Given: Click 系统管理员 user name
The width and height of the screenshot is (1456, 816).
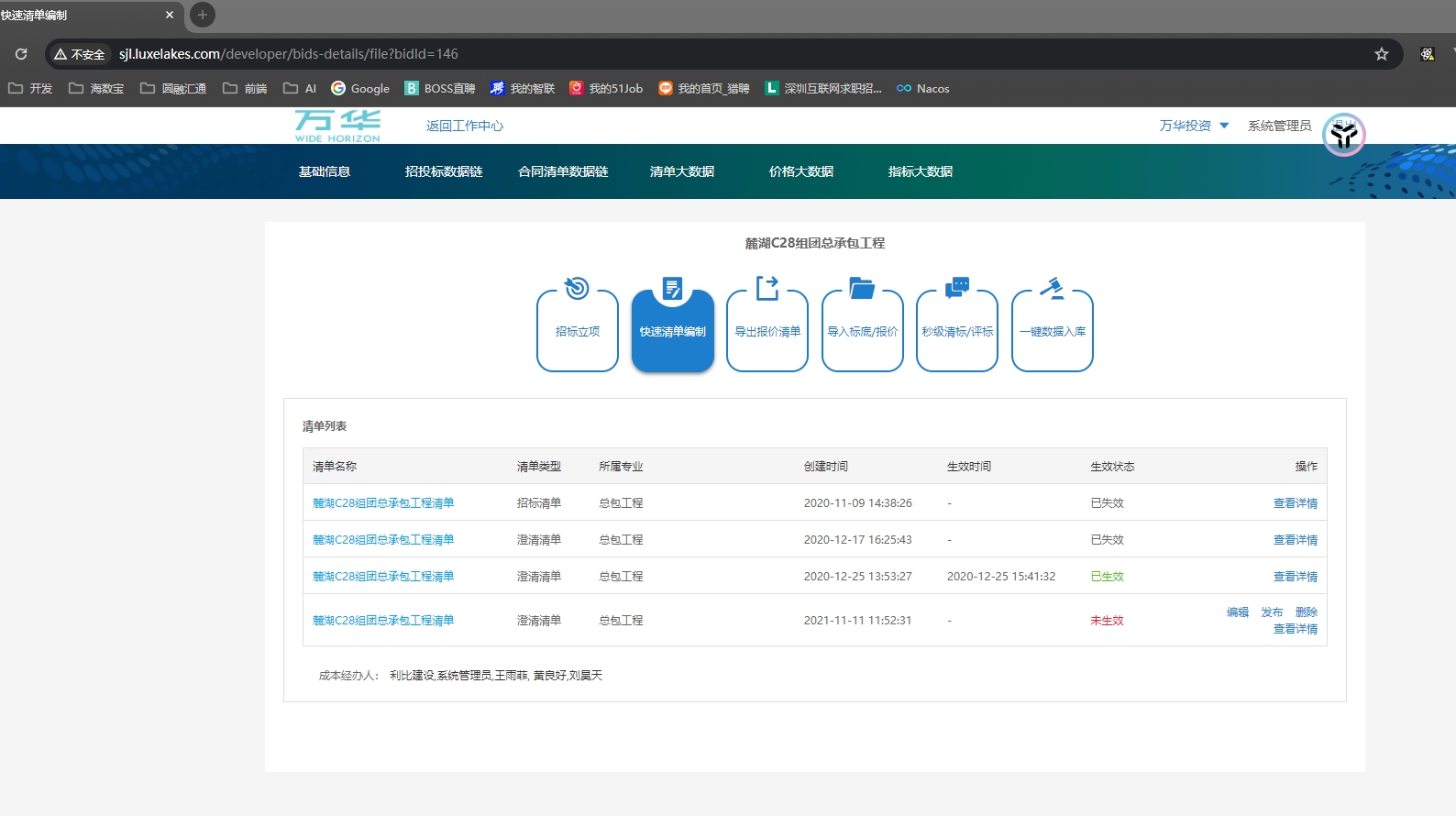Looking at the screenshot, I should pos(1279,126).
